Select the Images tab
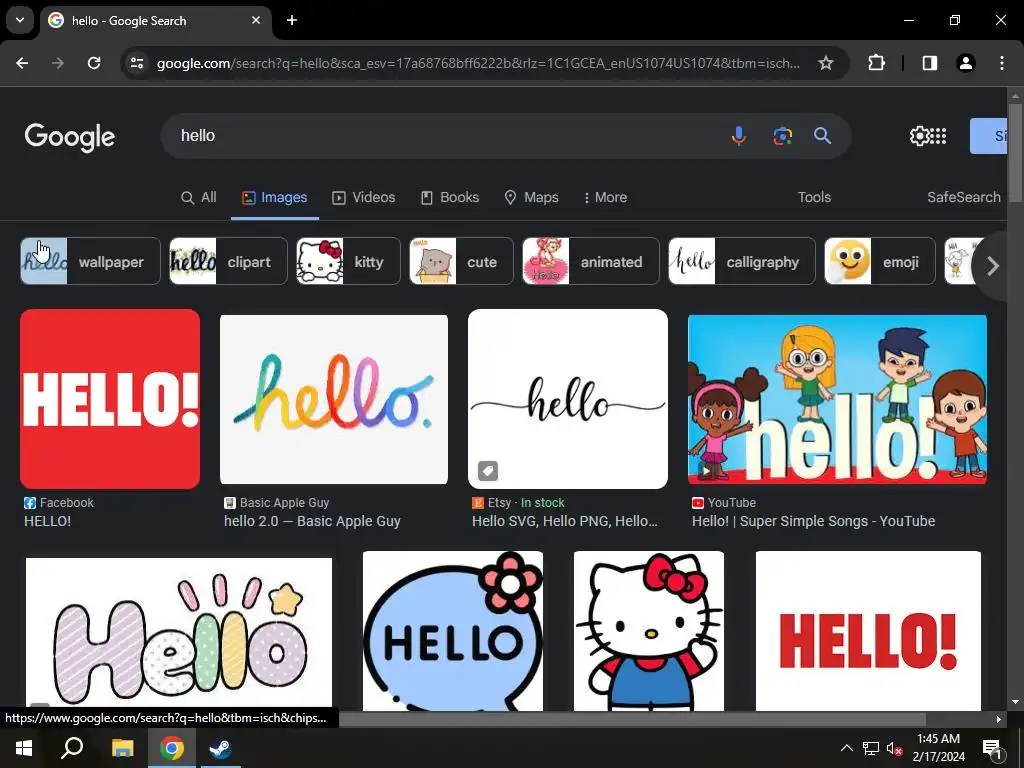This screenshot has width=1024, height=768. tap(274, 197)
